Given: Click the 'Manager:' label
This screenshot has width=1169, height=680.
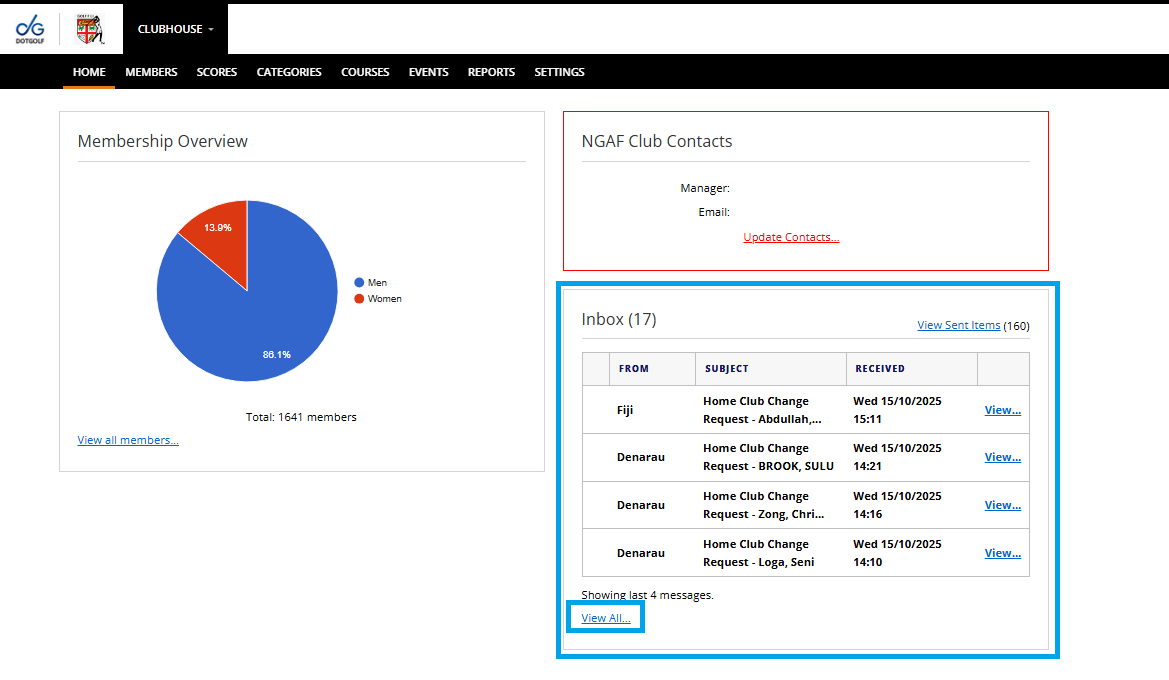Looking at the screenshot, I should (705, 189).
